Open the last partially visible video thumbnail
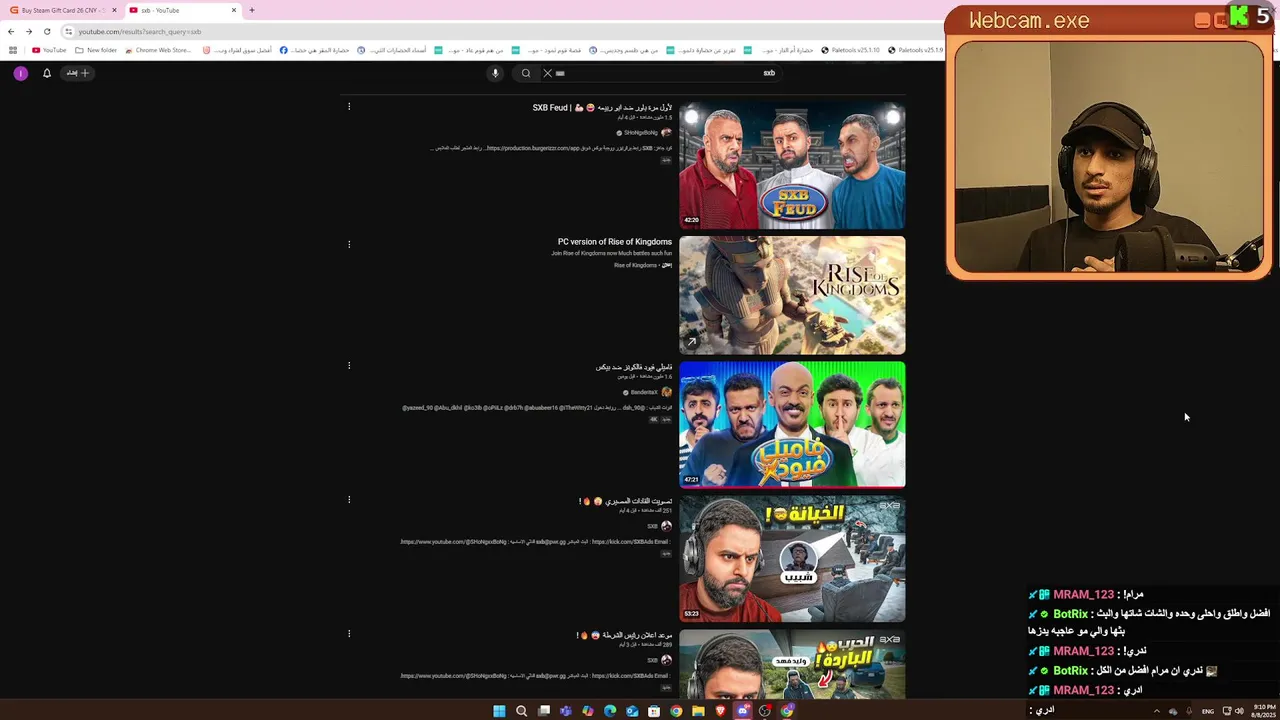Screen dimensions: 1280x720 (x=792, y=665)
